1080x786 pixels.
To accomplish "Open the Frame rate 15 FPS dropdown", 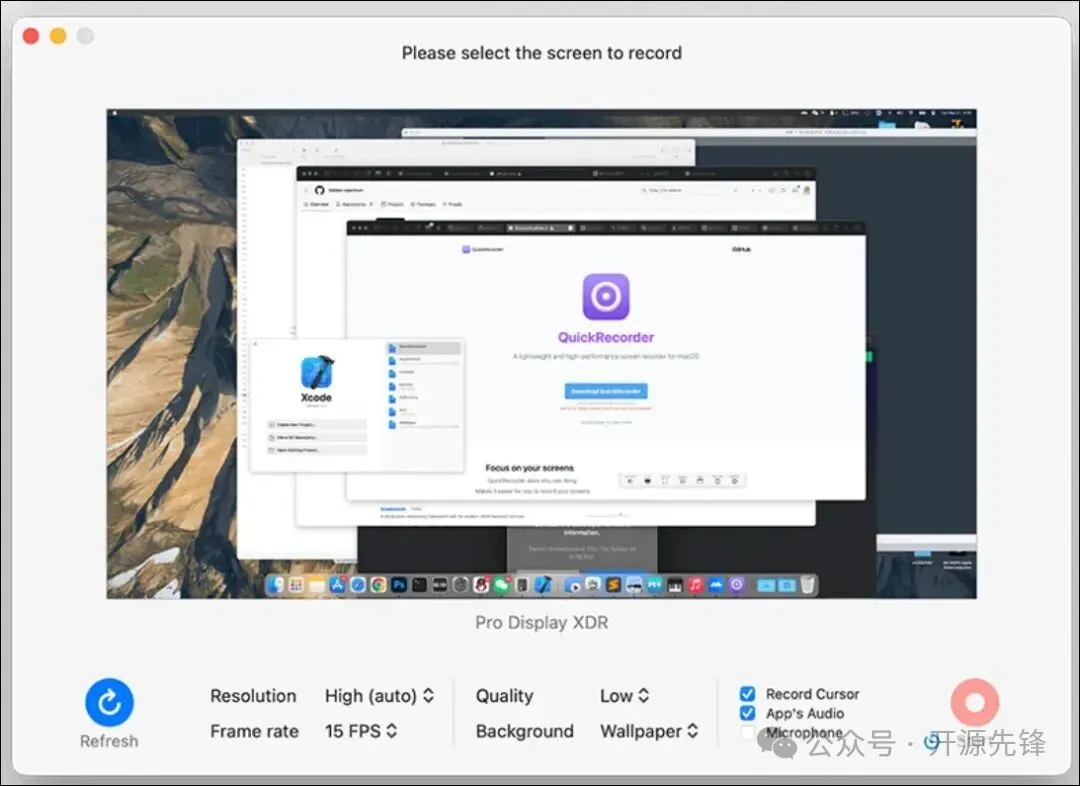I will [361, 731].
